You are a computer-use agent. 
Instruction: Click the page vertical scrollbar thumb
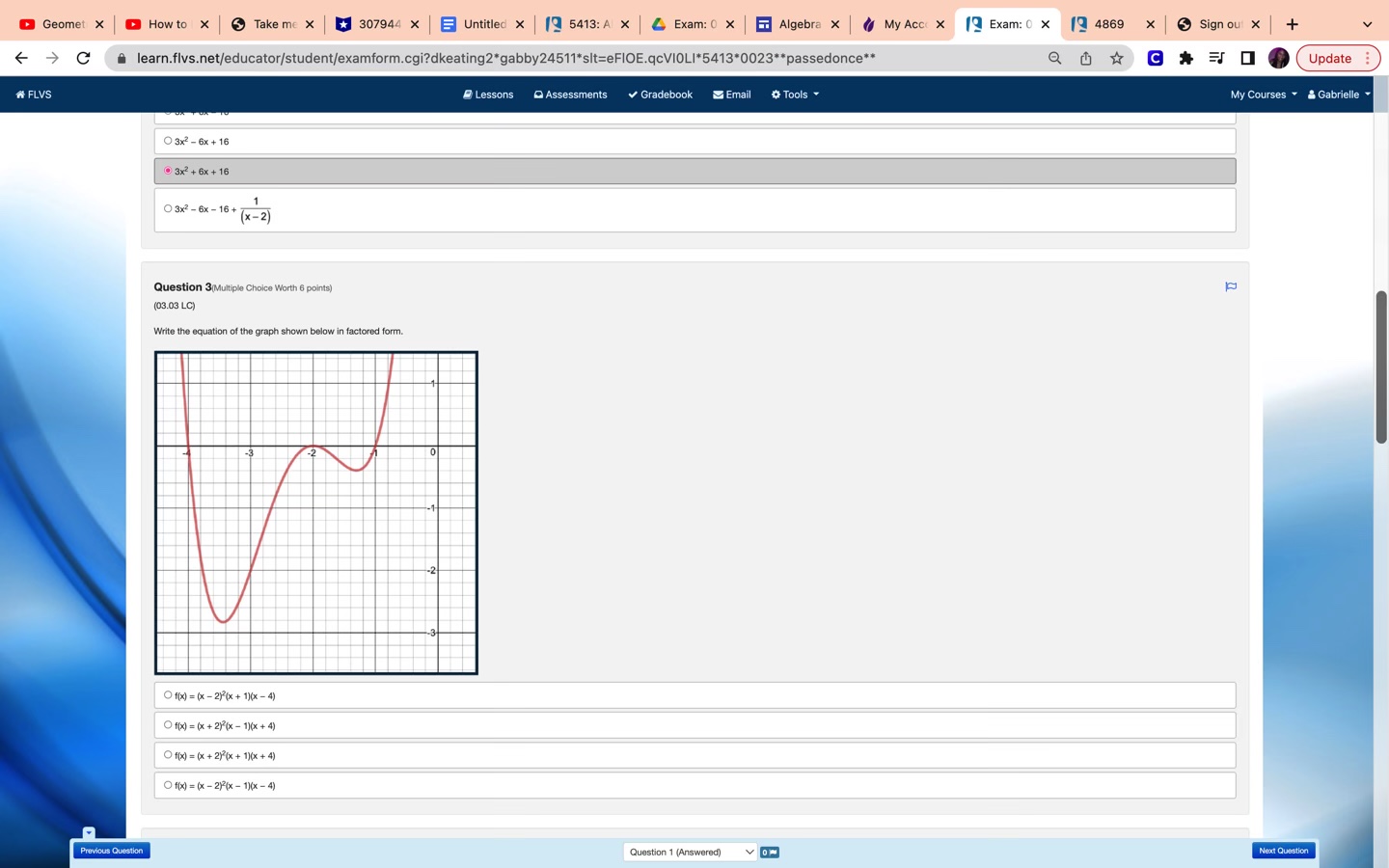point(1381,366)
